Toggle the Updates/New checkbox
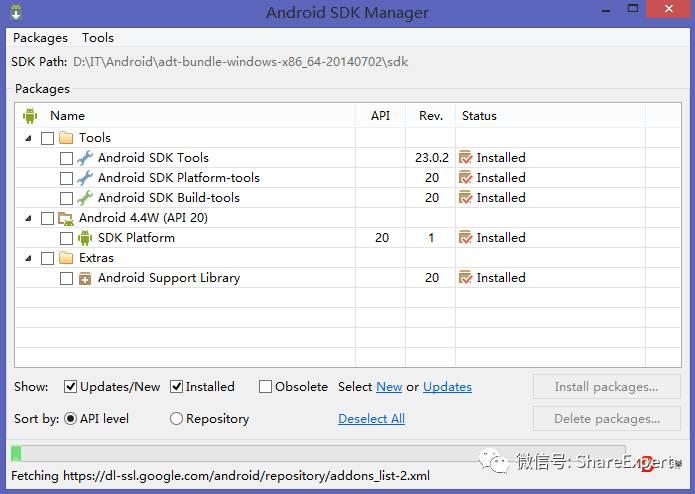The image size is (695, 494). click(x=71, y=387)
